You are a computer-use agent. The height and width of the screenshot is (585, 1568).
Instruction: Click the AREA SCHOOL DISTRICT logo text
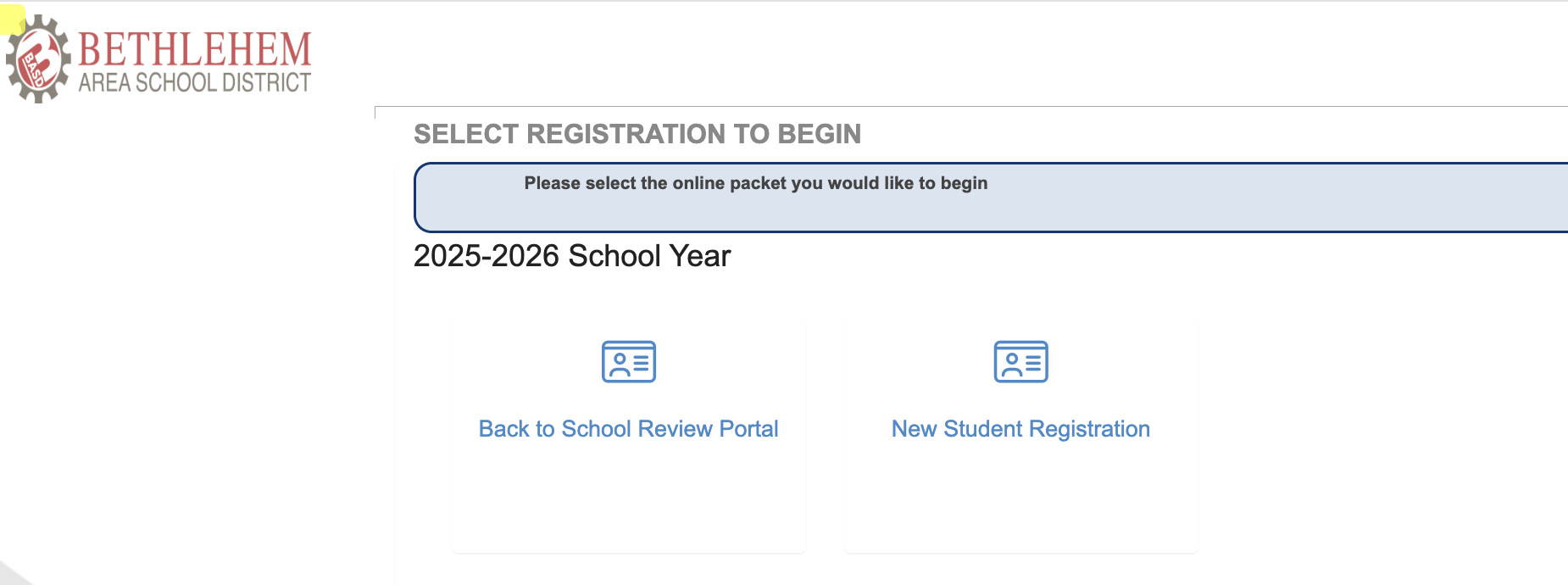coord(195,83)
